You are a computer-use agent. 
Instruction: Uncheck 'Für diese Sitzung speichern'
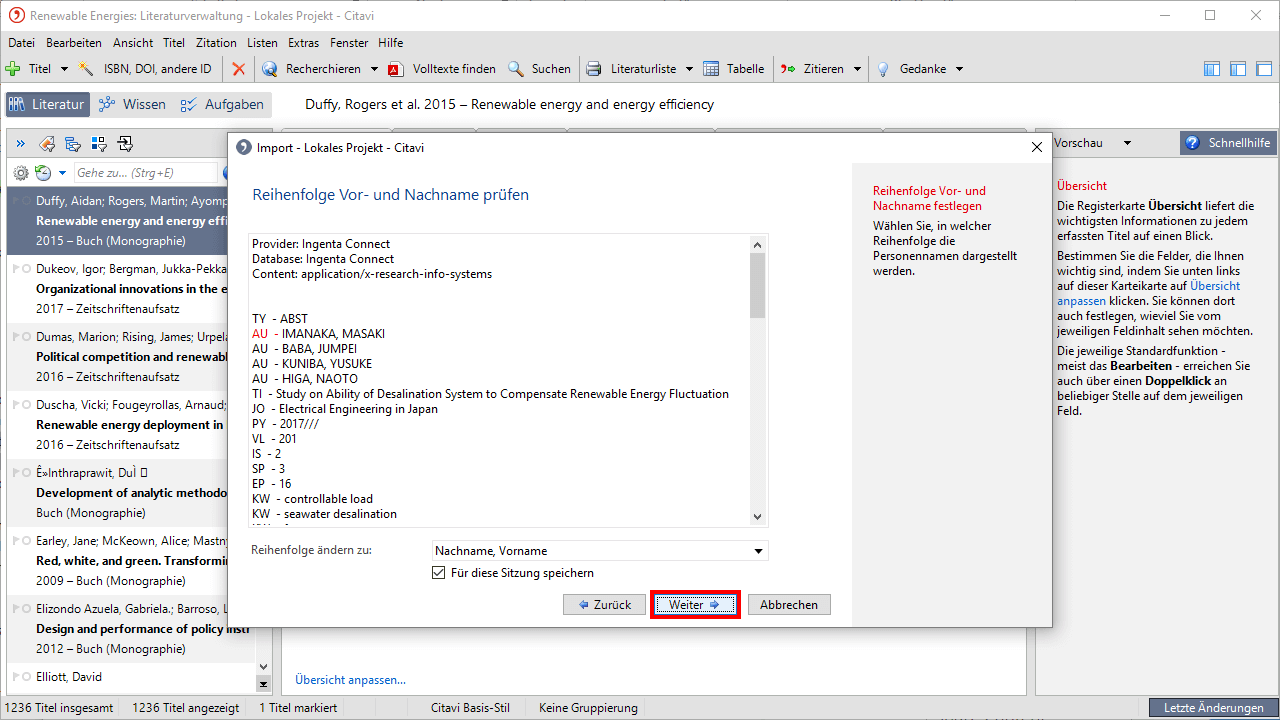pos(438,573)
